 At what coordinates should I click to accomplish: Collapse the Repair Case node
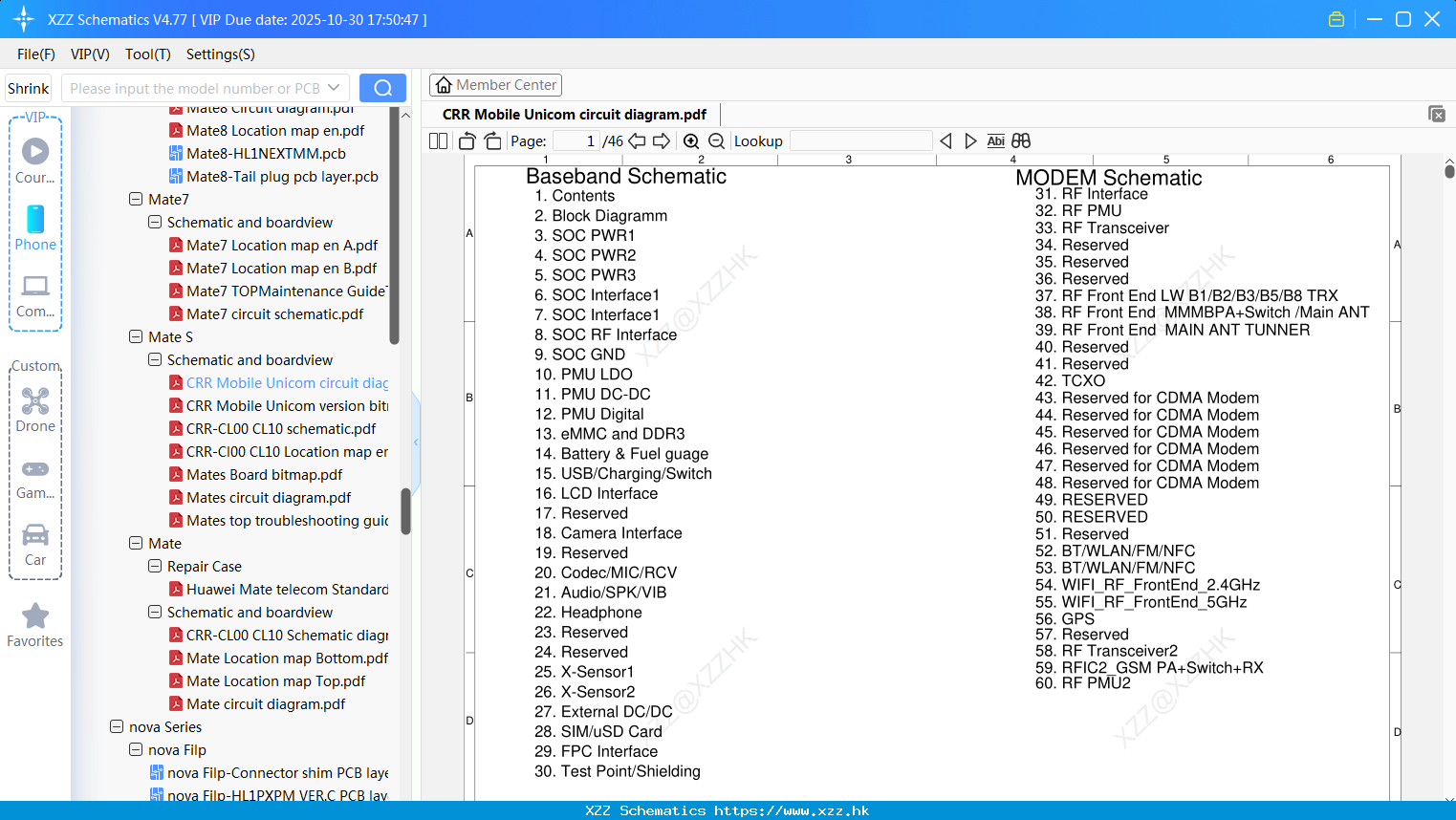pos(155,566)
